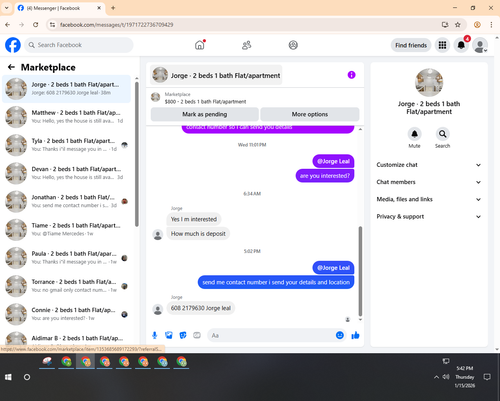Open the Windows Start button
This screenshot has height=401, width=500.
coord(8,377)
